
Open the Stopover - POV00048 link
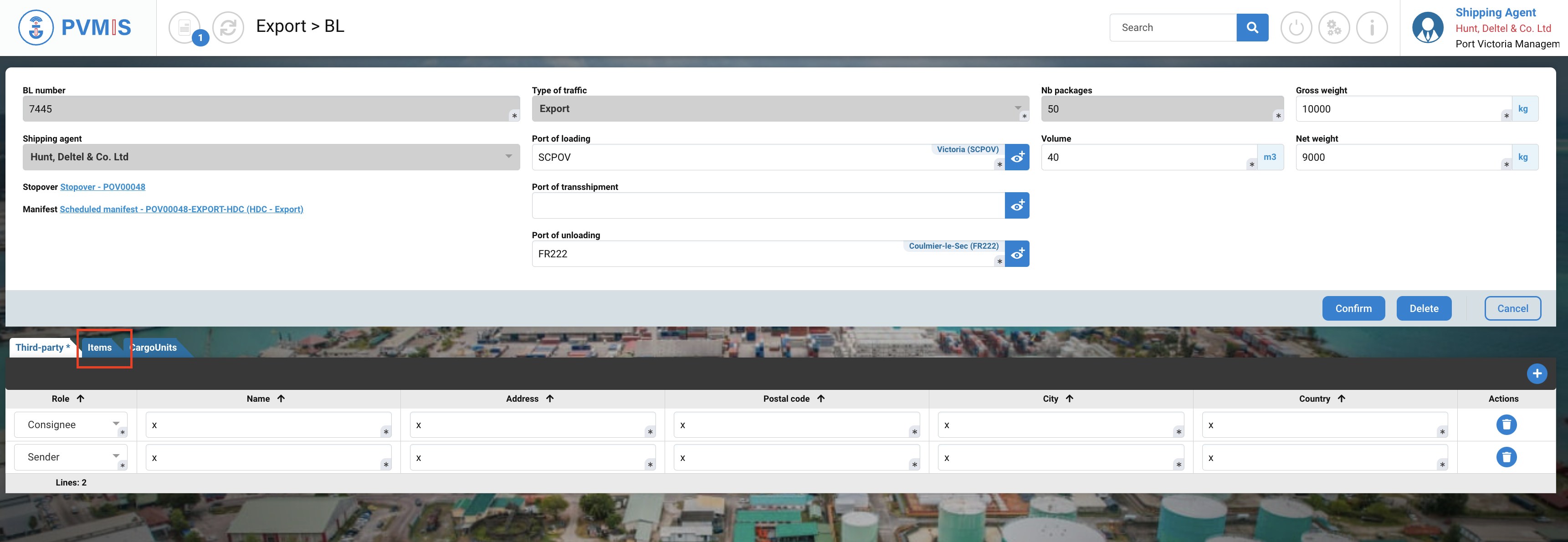point(102,187)
